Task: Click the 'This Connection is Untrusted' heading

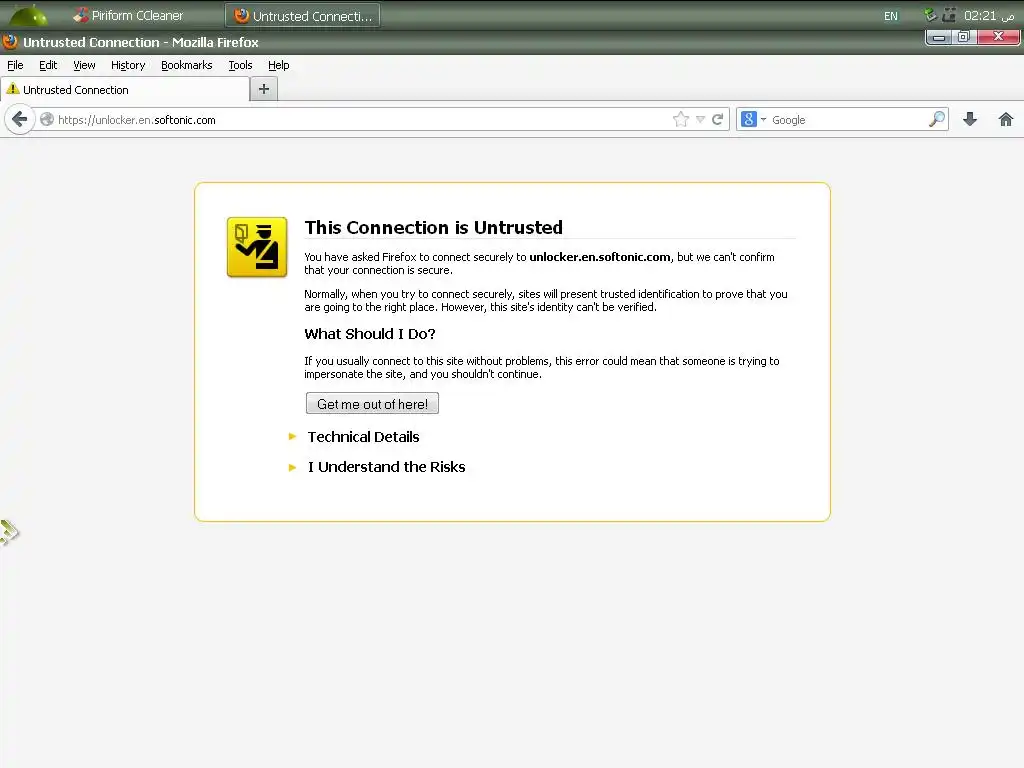Action: [434, 227]
